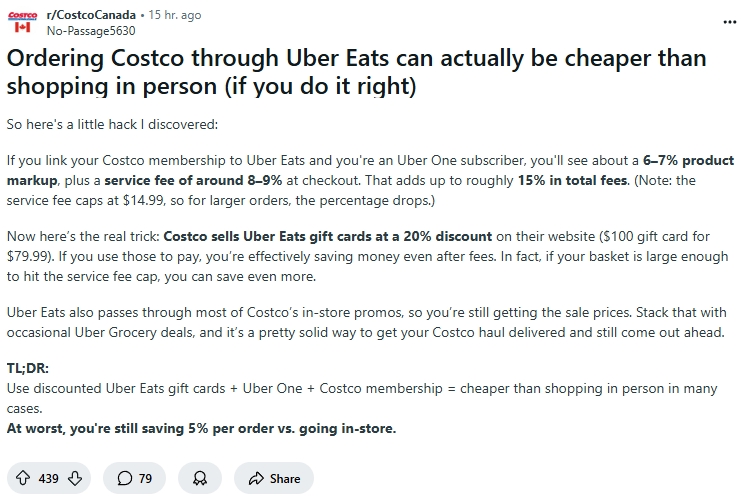
Task: Select the Share text label
Action: coord(285,479)
